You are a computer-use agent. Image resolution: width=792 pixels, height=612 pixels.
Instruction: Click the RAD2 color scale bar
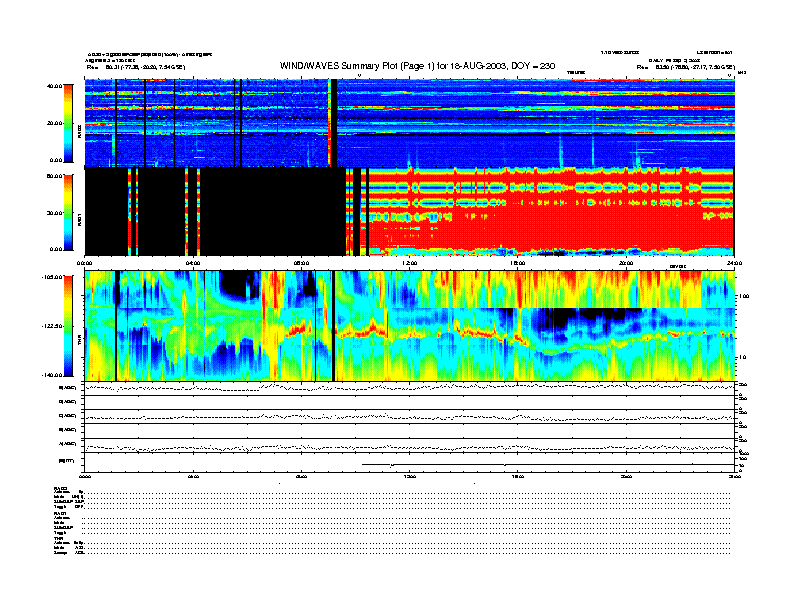68,123
